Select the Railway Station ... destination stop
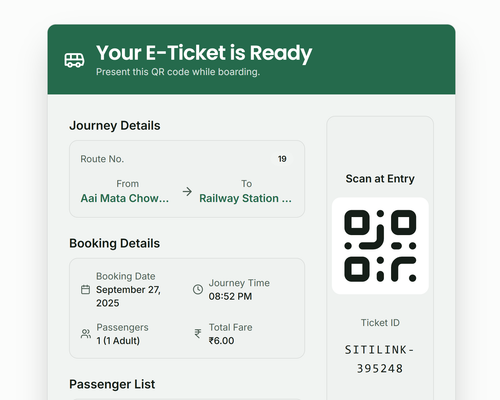Screen dimensions: 500x400 (246, 198)
